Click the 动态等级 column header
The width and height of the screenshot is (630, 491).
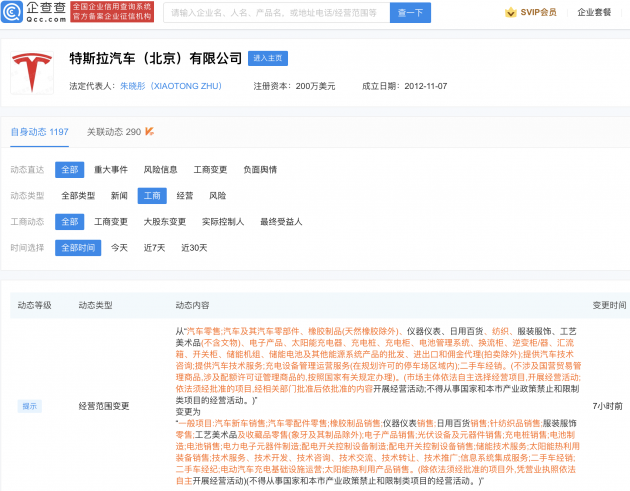click(x=35, y=305)
